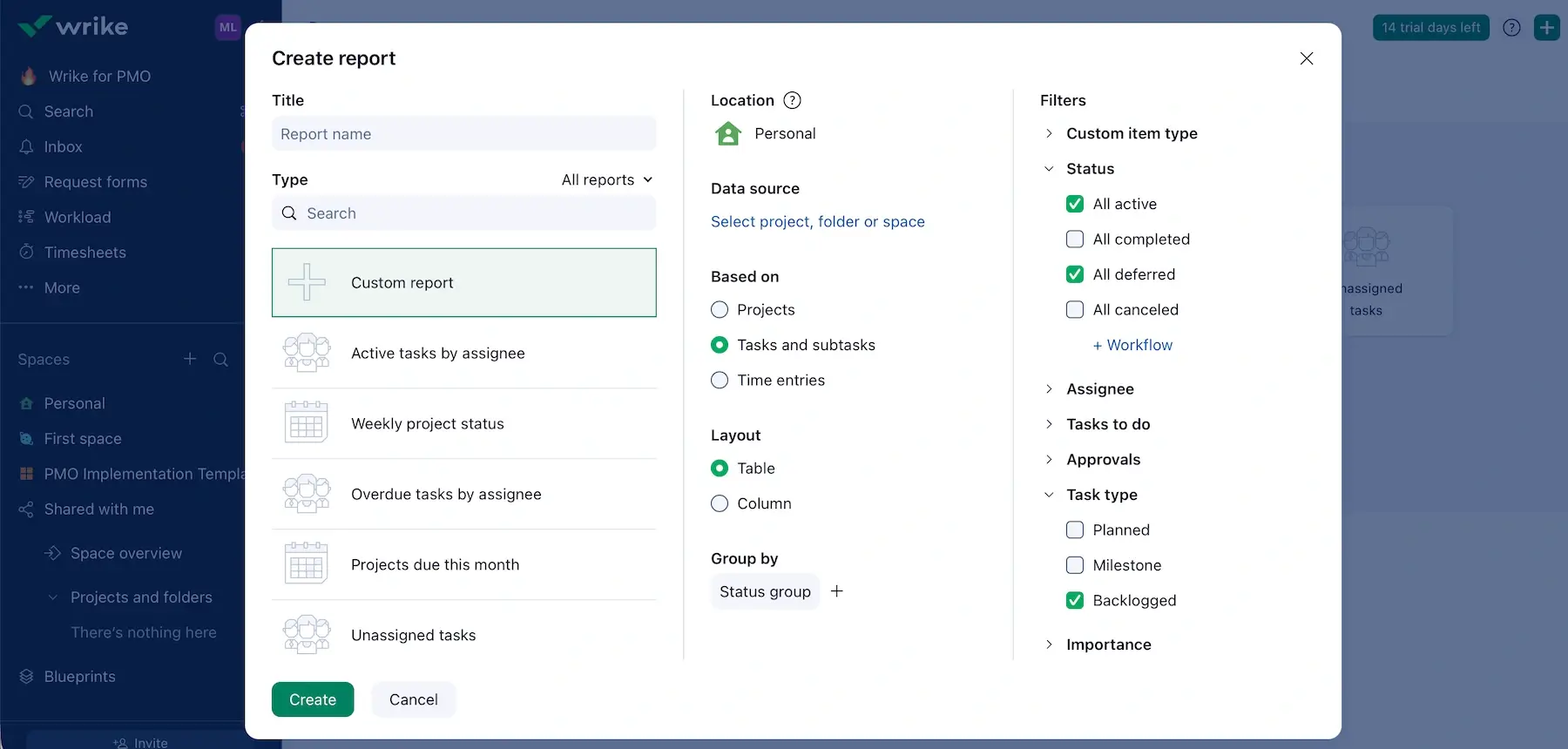Click the Workload icon
1568x749 pixels.
26,217
